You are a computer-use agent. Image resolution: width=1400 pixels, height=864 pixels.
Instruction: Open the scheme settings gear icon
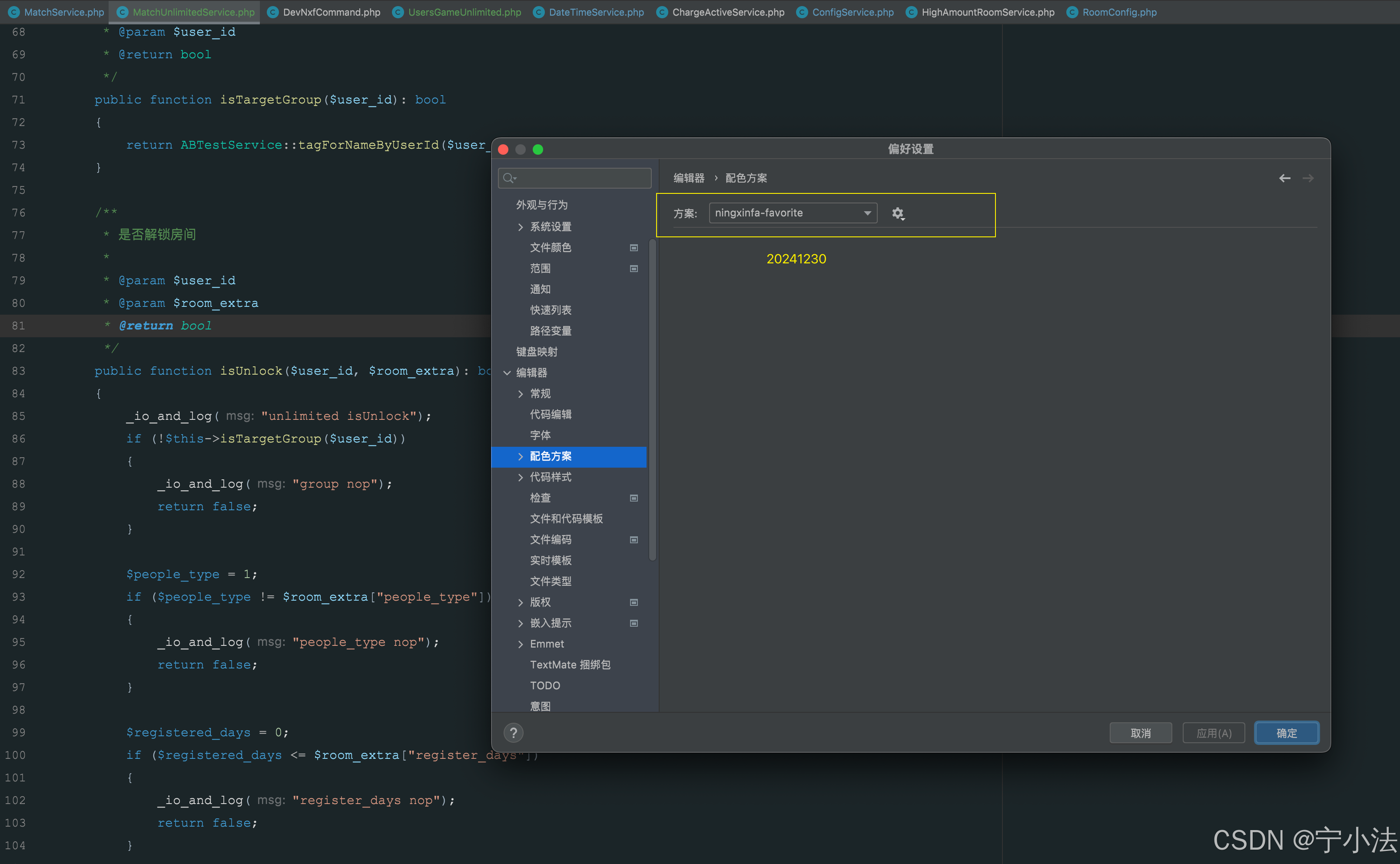tap(898, 214)
